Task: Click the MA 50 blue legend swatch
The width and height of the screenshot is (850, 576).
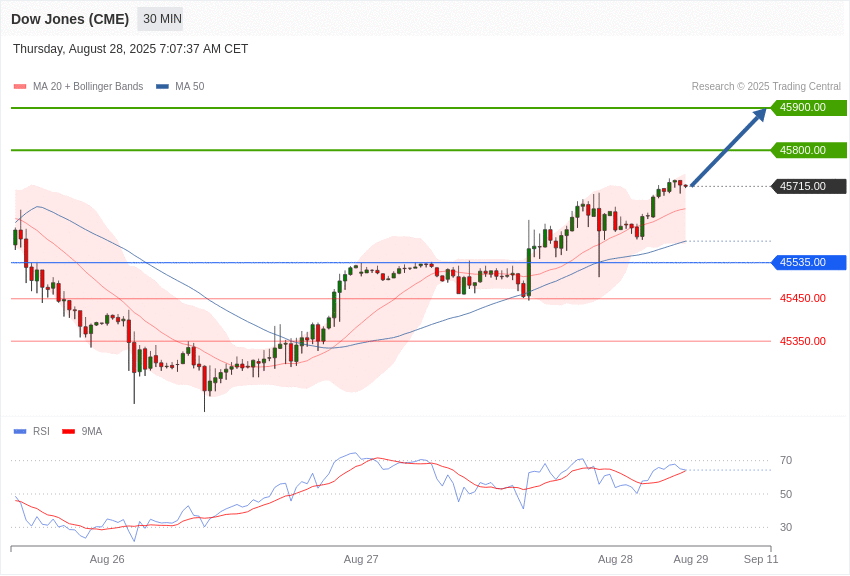Action: tap(162, 87)
